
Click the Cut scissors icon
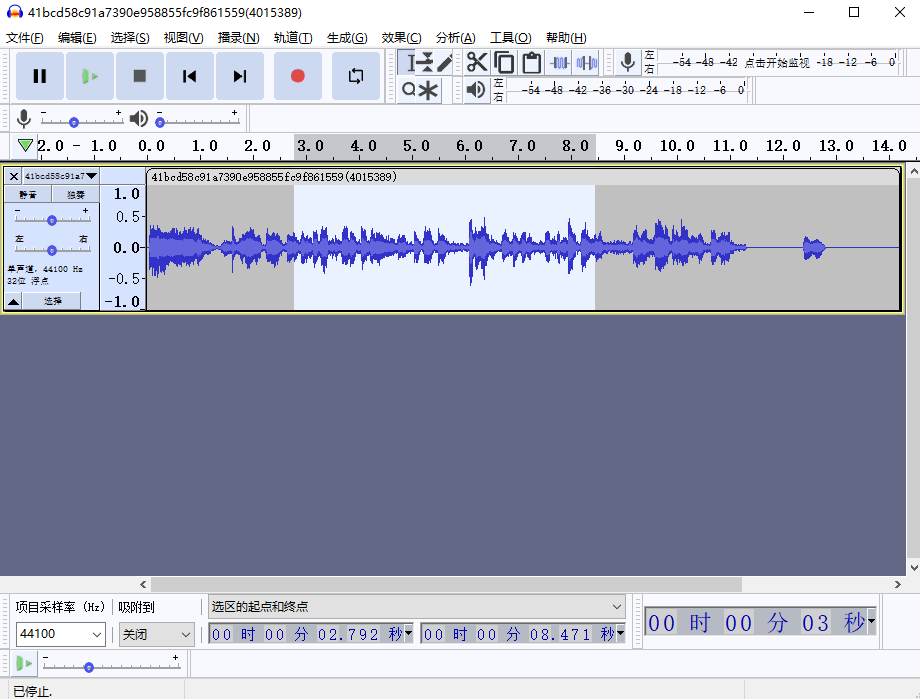click(477, 62)
